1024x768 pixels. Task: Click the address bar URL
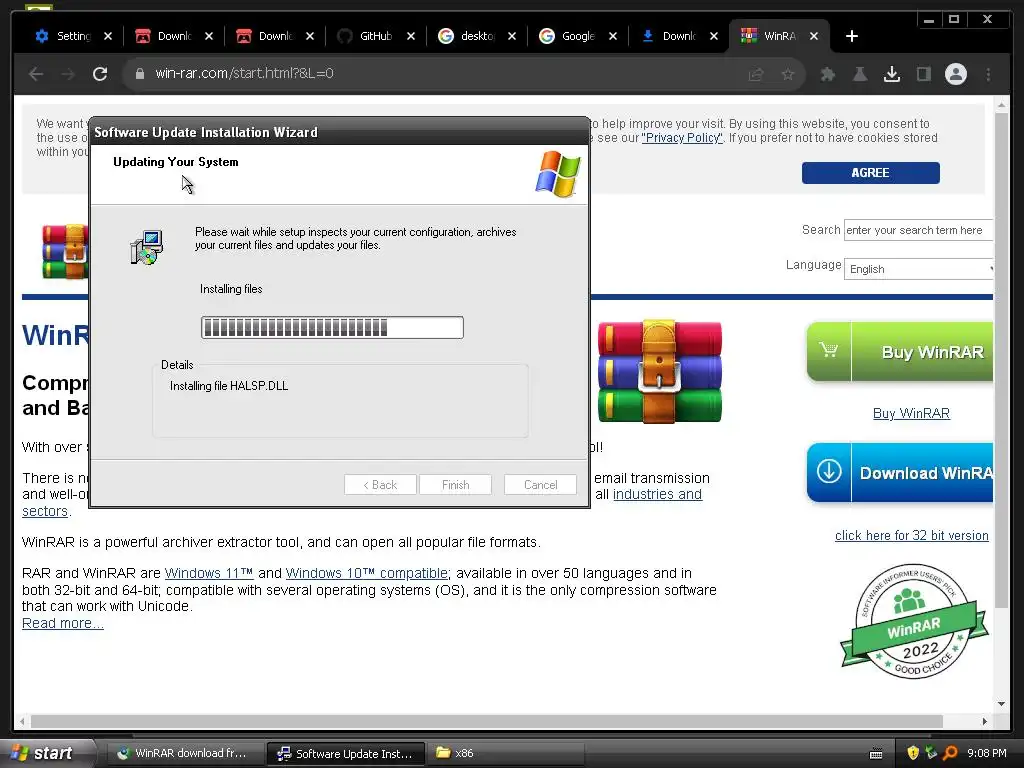244,73
